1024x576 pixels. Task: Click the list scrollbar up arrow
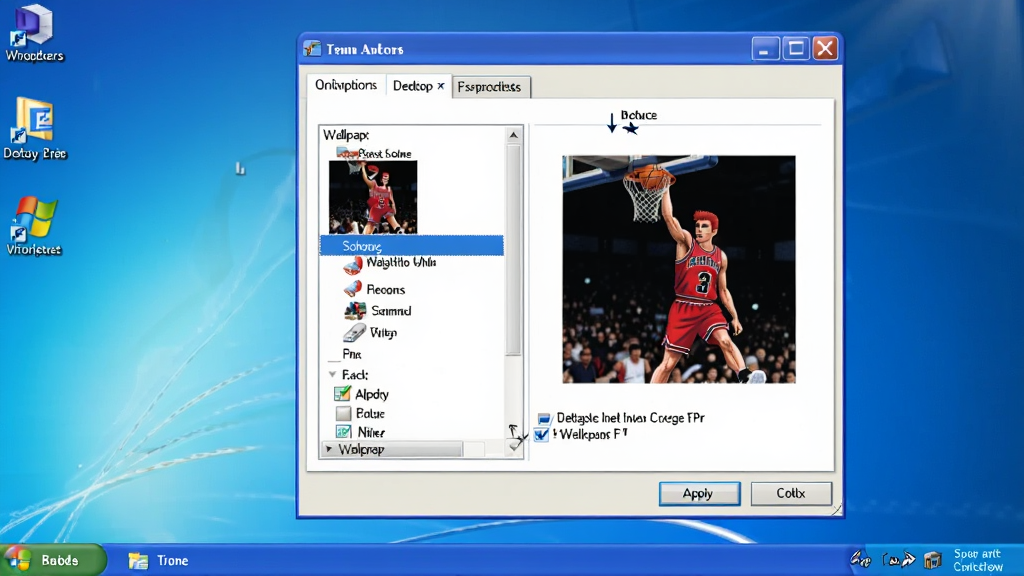514,135
